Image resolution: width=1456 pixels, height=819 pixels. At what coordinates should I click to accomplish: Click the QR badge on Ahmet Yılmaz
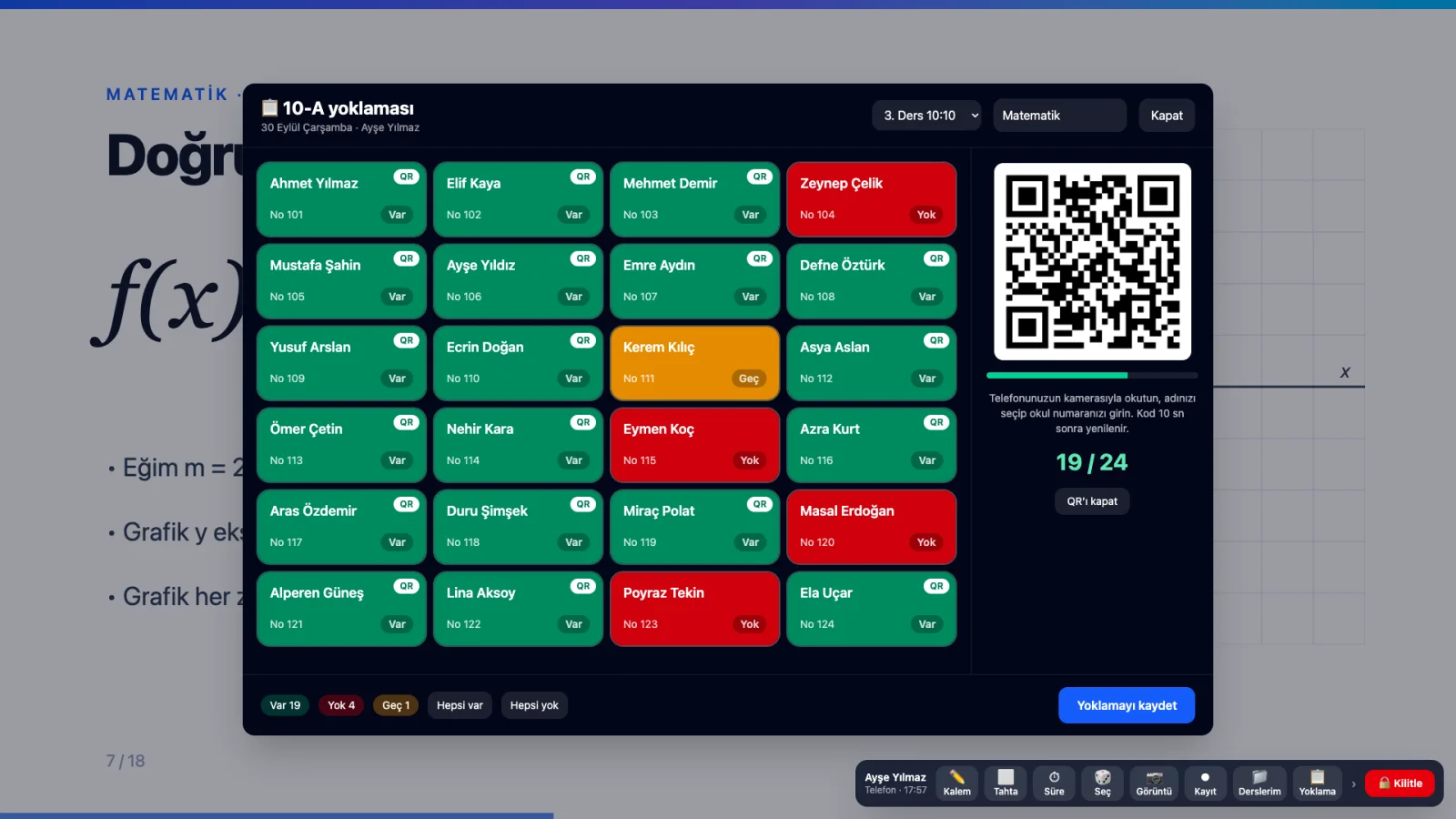(406, 177)
